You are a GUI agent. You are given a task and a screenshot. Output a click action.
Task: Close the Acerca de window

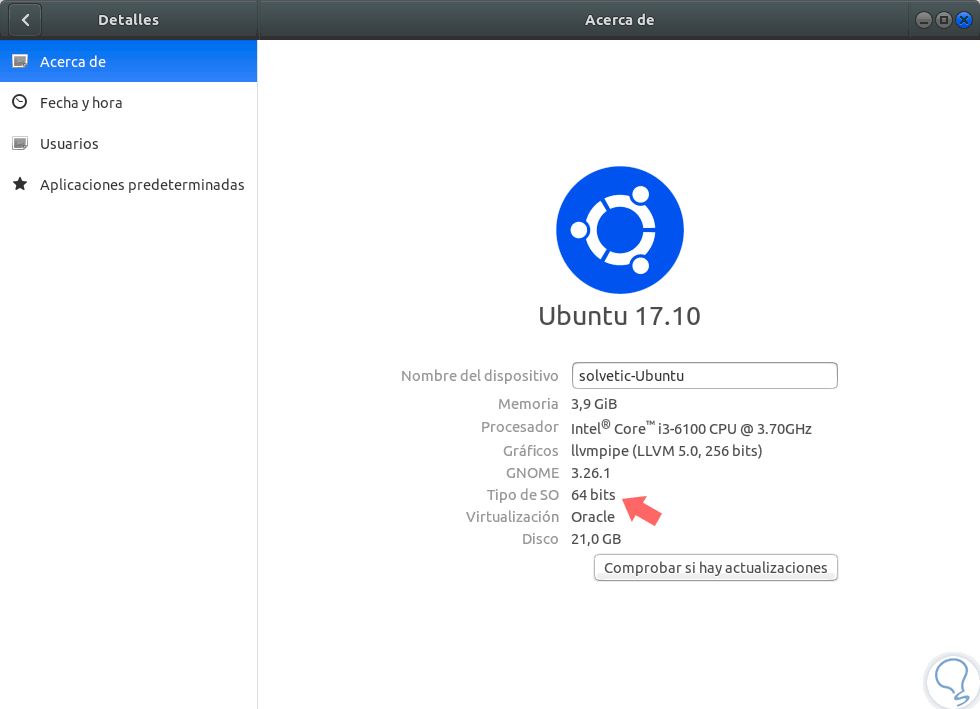(x=964, y=20)
